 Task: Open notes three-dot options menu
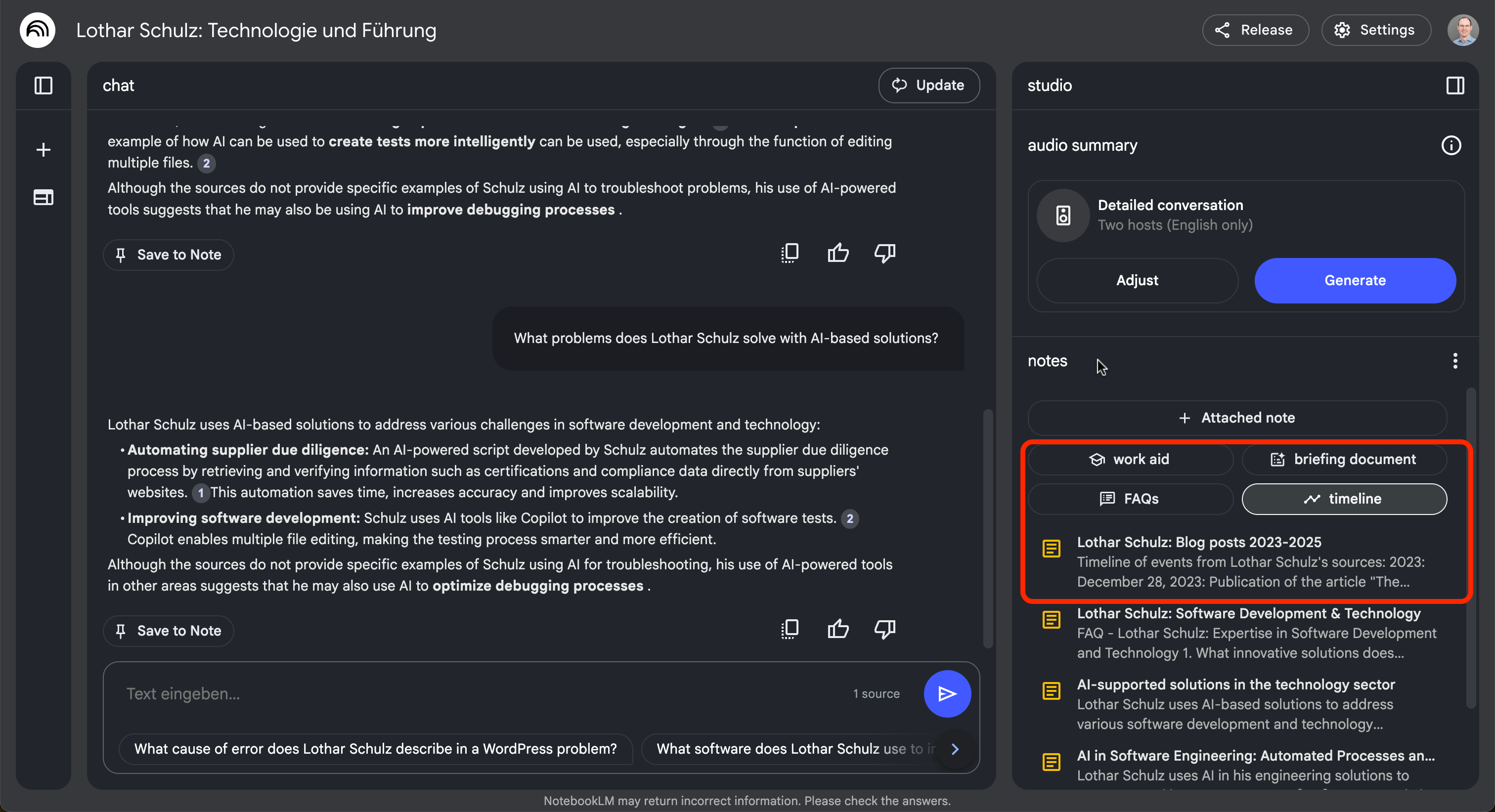coord(1454,361)
